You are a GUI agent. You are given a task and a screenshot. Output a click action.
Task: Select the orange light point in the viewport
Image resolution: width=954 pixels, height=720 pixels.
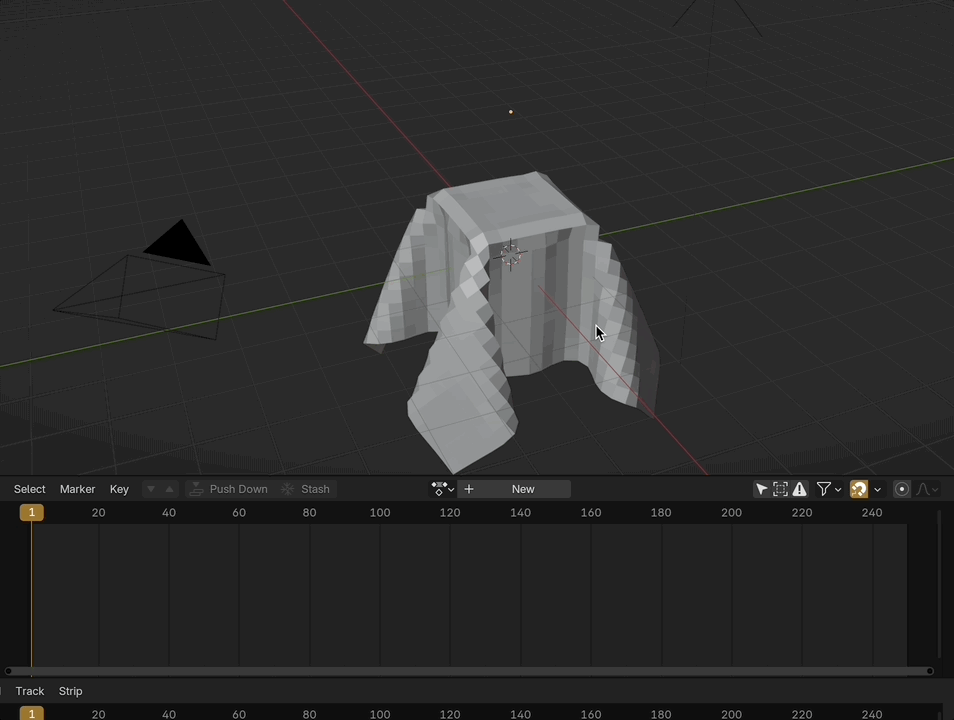[x=510, y=112]
